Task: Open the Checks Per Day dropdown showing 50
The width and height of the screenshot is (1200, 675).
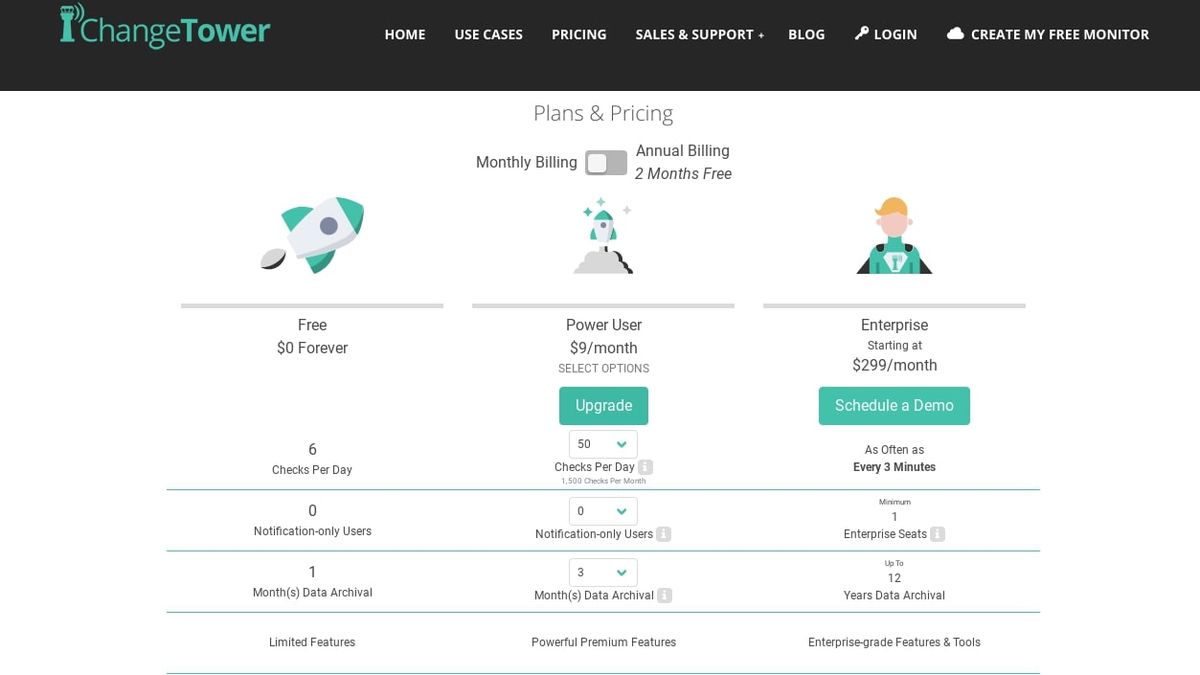Action: 603,443
